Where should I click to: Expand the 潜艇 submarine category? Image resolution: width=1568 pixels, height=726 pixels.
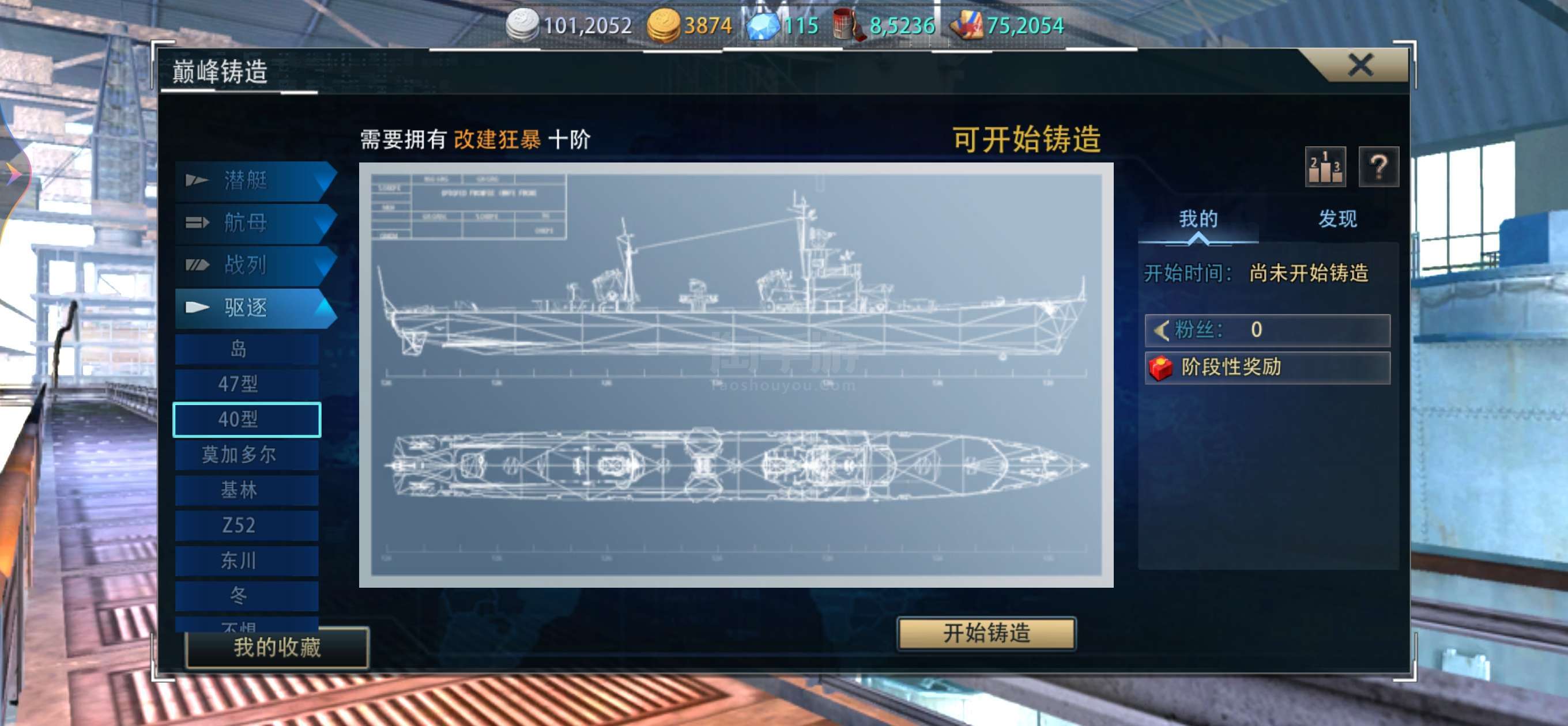(x=255, y=181)
